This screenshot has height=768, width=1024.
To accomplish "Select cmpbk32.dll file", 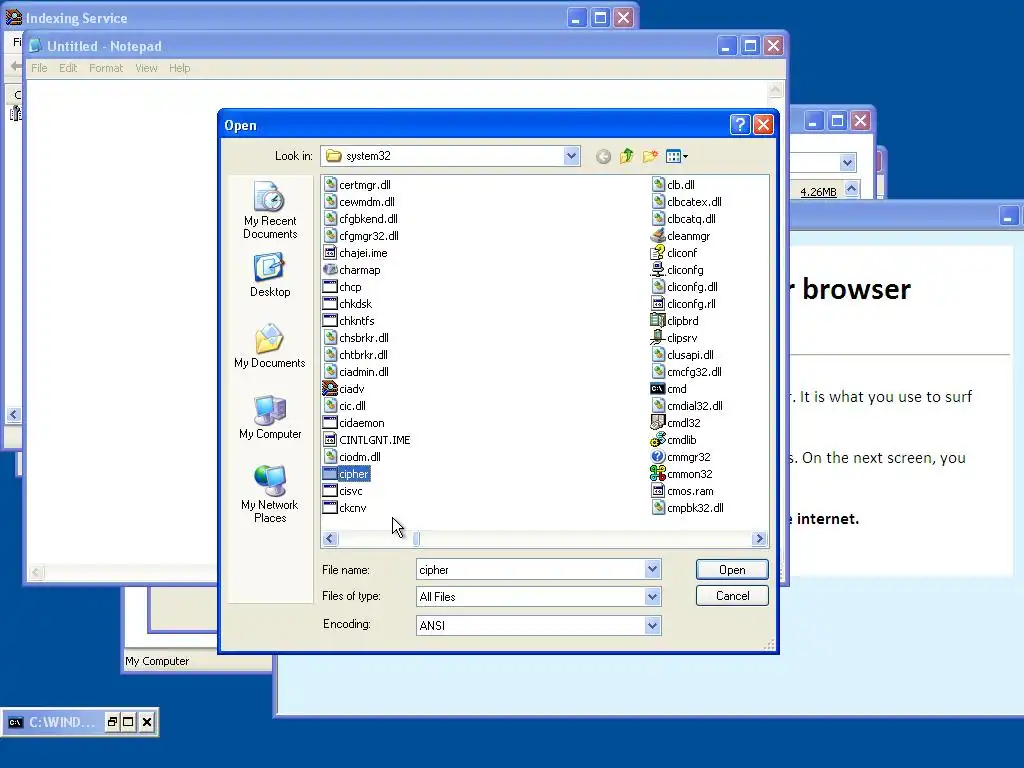I will tap(688, 508).
